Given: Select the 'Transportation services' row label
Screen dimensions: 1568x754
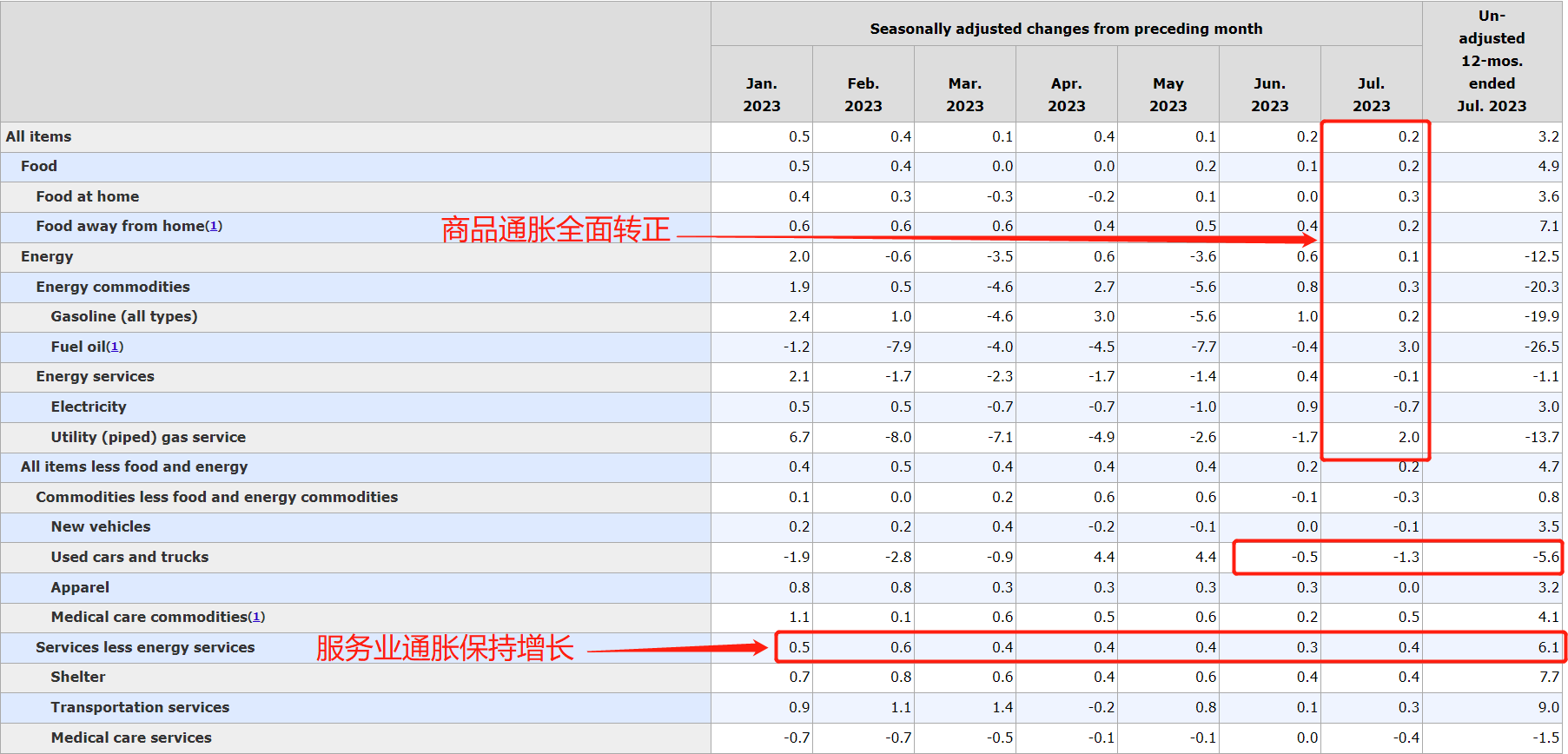Looking at the screenshot, I should click(x=140, y=707).
